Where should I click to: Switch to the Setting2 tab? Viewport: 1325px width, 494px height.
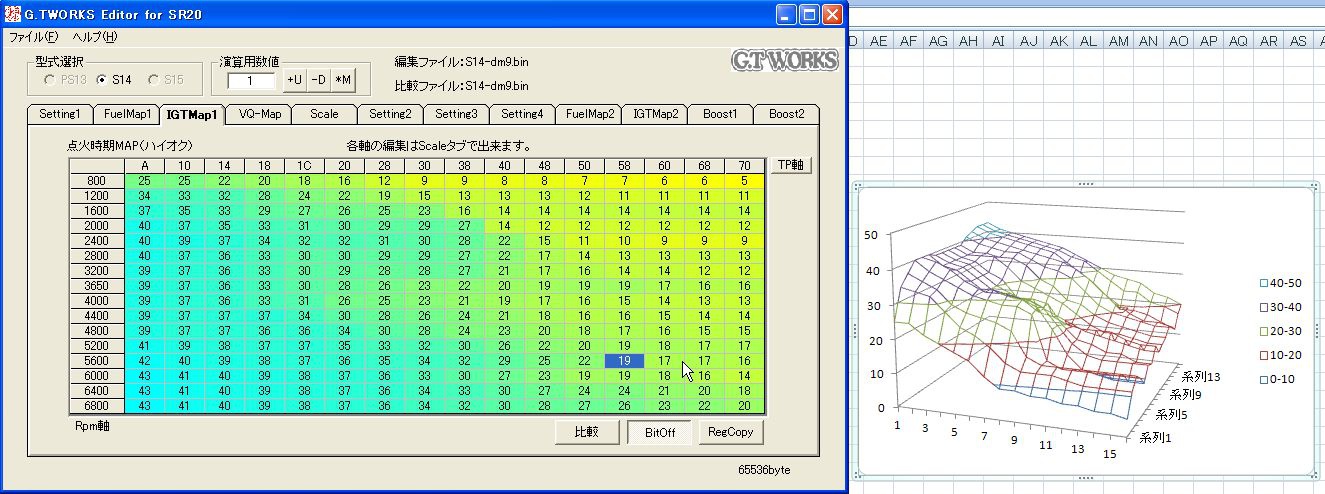pyautogui.click(x=390, y=114)
